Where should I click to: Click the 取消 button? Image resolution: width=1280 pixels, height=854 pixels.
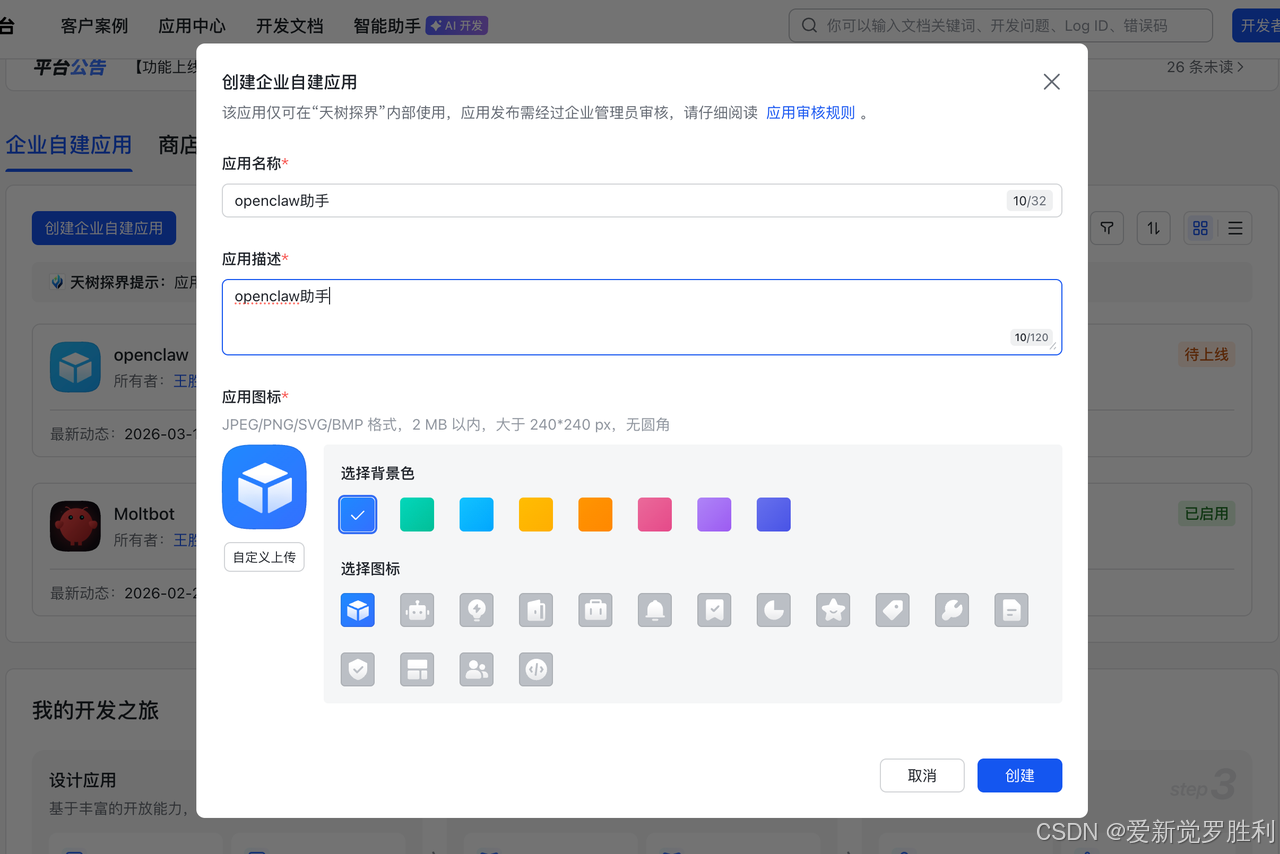click(x=922, y=775)
